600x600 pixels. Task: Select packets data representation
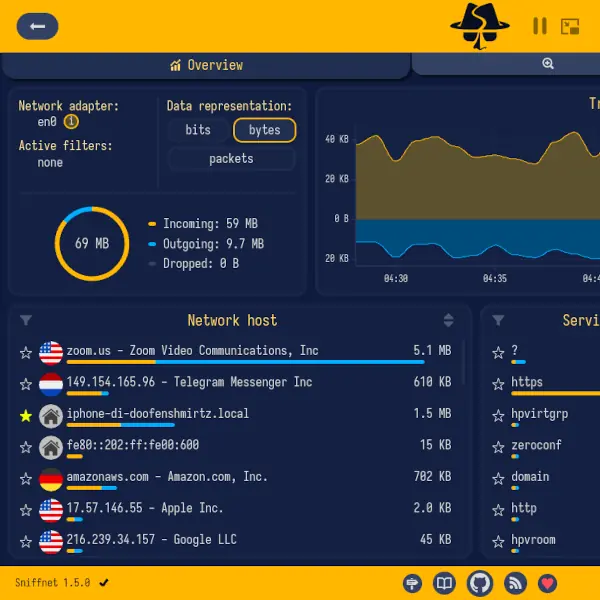click(x=231, y=159)
